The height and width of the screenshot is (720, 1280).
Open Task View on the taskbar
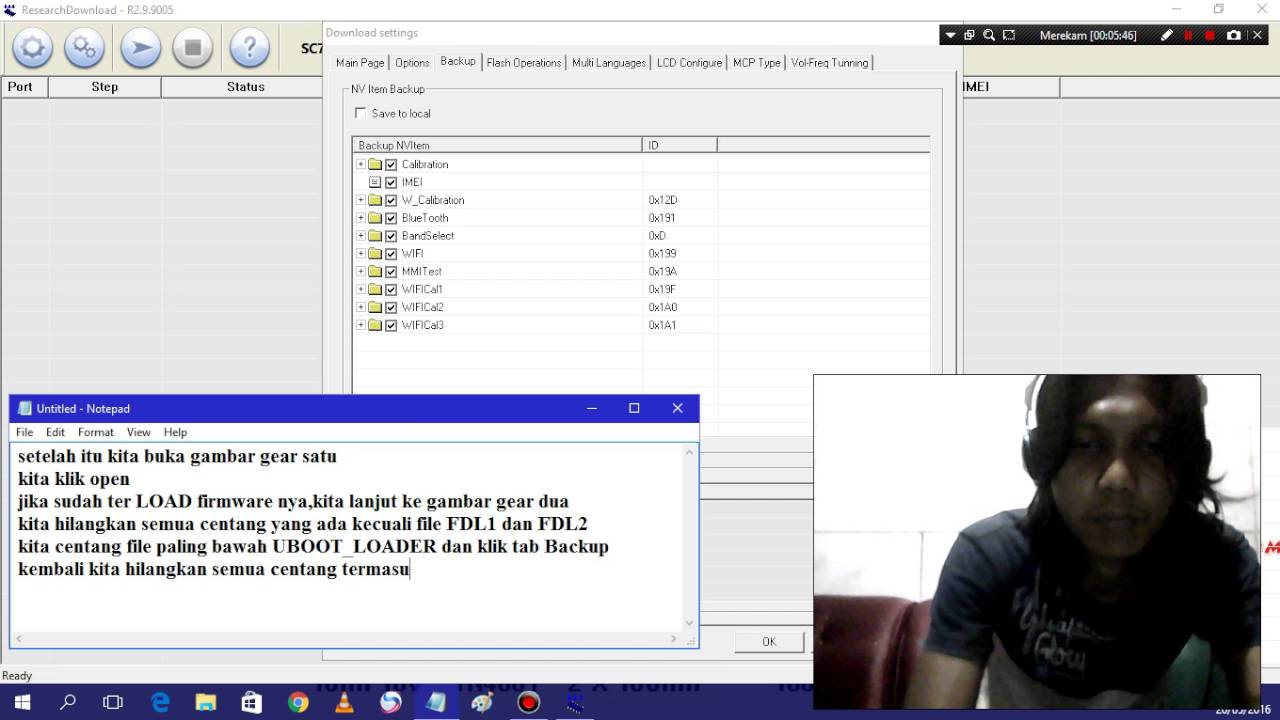click(113, 703)
